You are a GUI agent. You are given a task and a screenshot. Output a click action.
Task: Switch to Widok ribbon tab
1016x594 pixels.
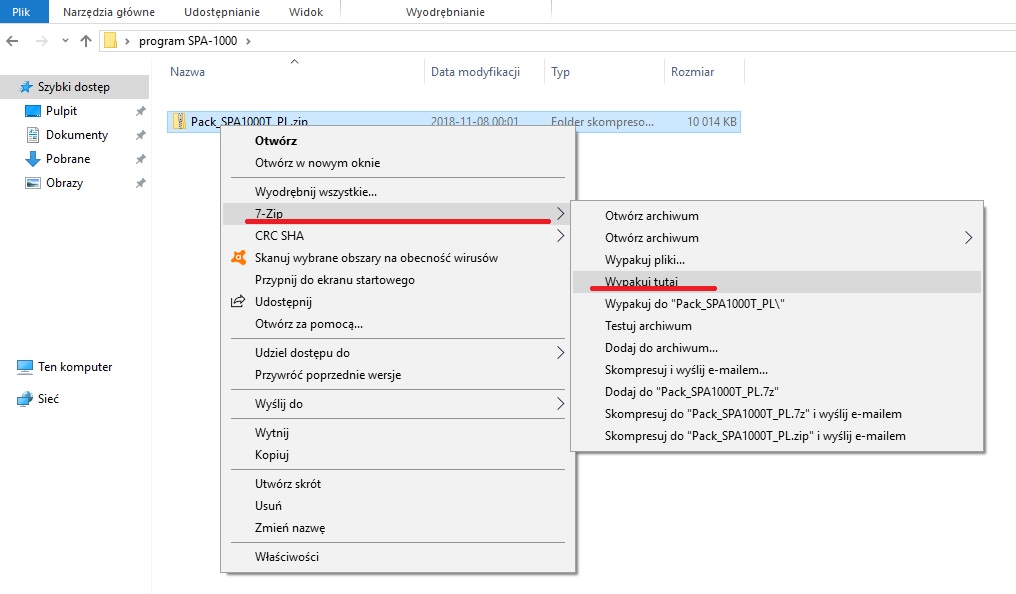coord(306,12)
